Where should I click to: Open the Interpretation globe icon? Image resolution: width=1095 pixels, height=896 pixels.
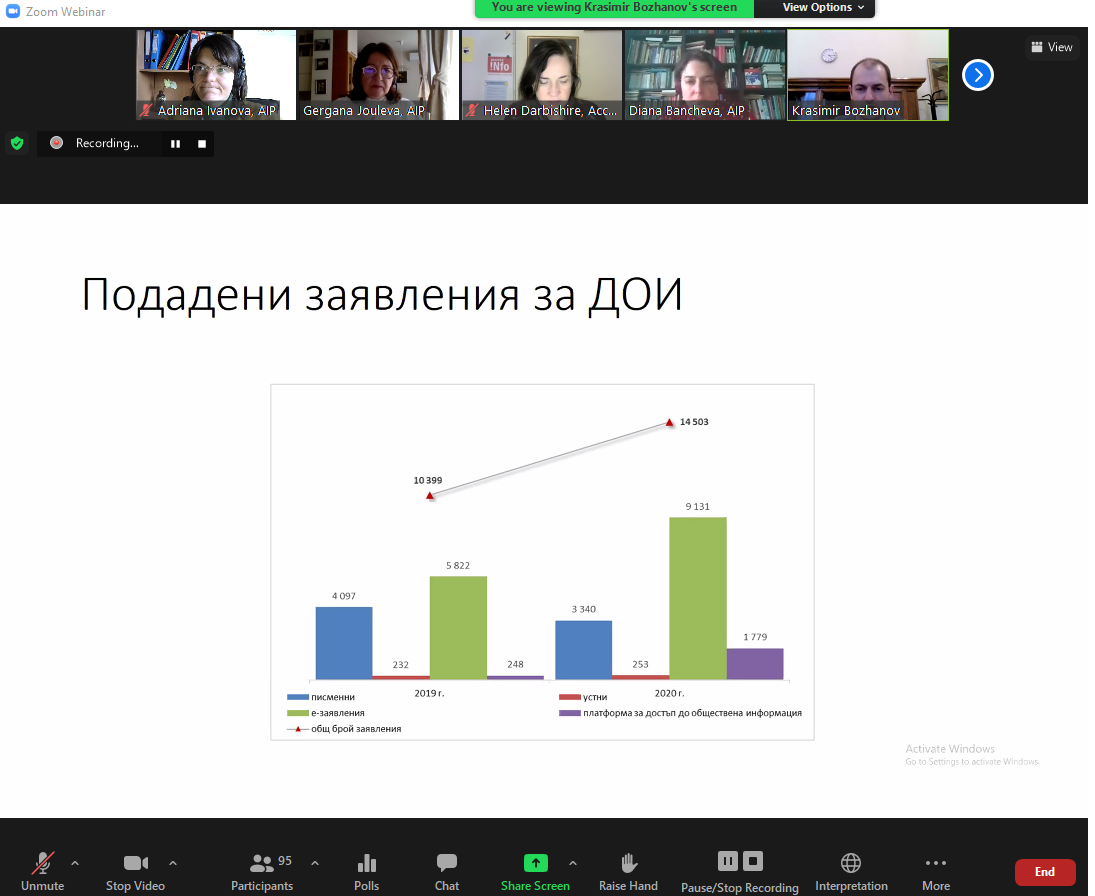[851, 870]
